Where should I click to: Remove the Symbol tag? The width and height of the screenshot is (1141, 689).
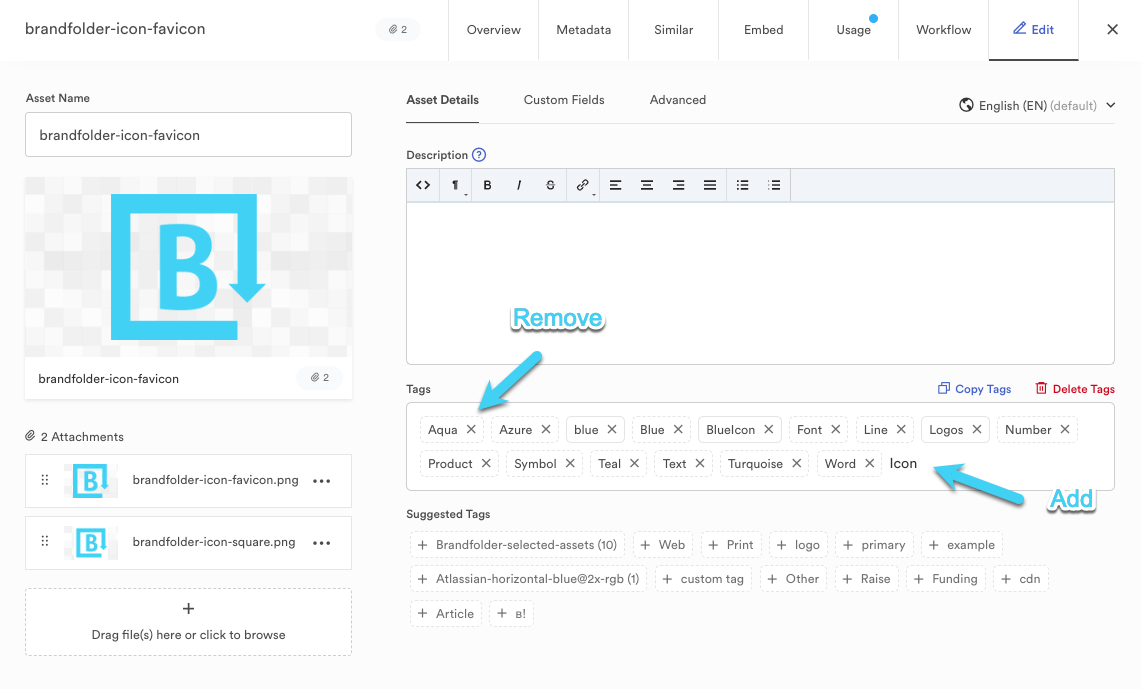570,463
